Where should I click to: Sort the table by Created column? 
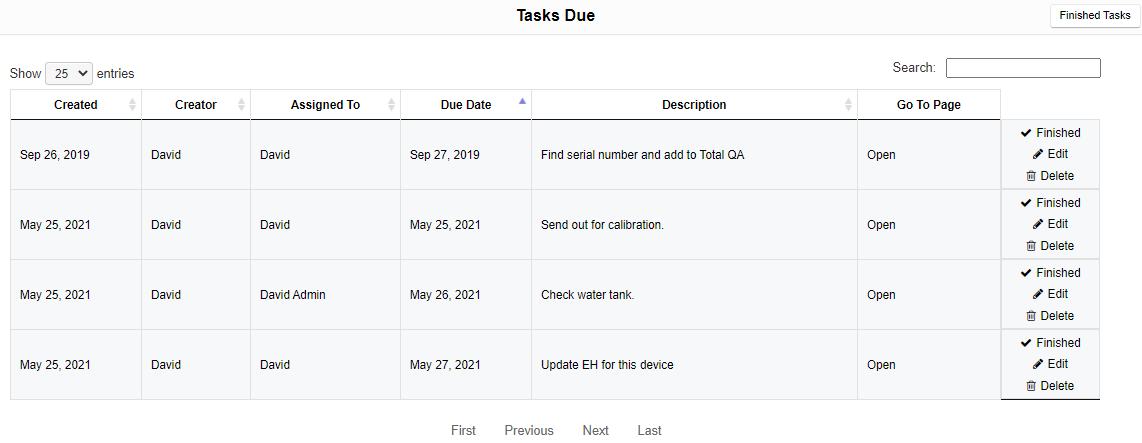76,105
